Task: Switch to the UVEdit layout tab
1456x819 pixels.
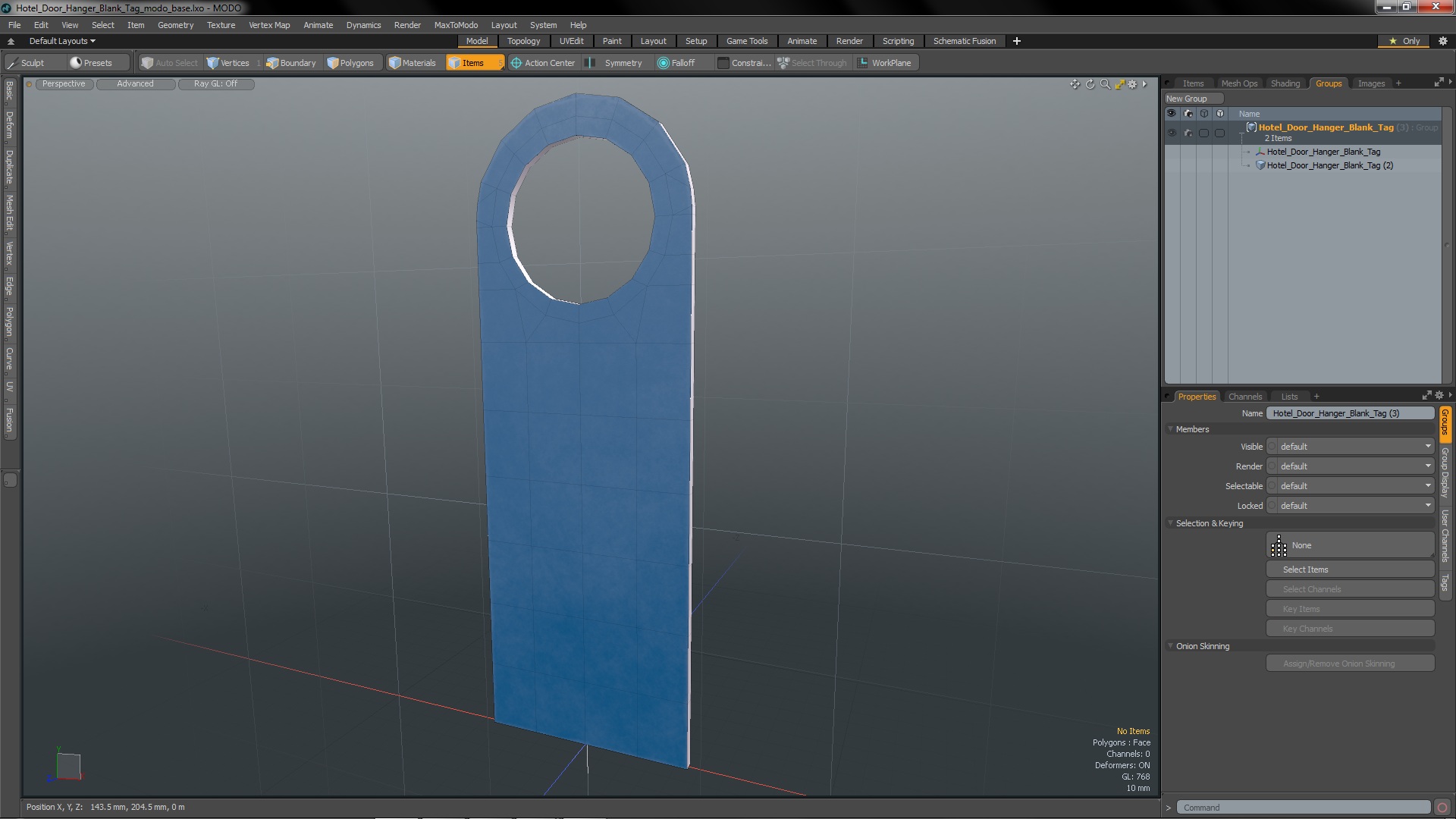Action: click(x=571, y=41)
